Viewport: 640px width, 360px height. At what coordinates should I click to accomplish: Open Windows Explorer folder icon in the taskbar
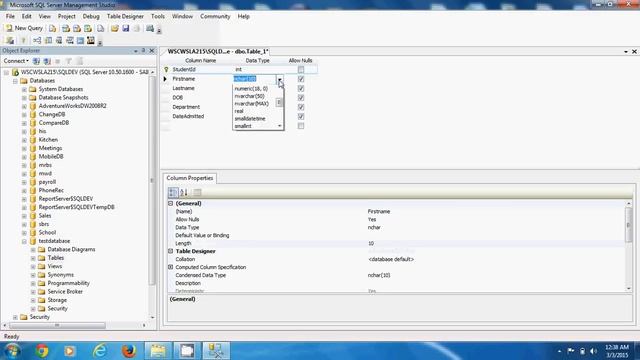158,351
